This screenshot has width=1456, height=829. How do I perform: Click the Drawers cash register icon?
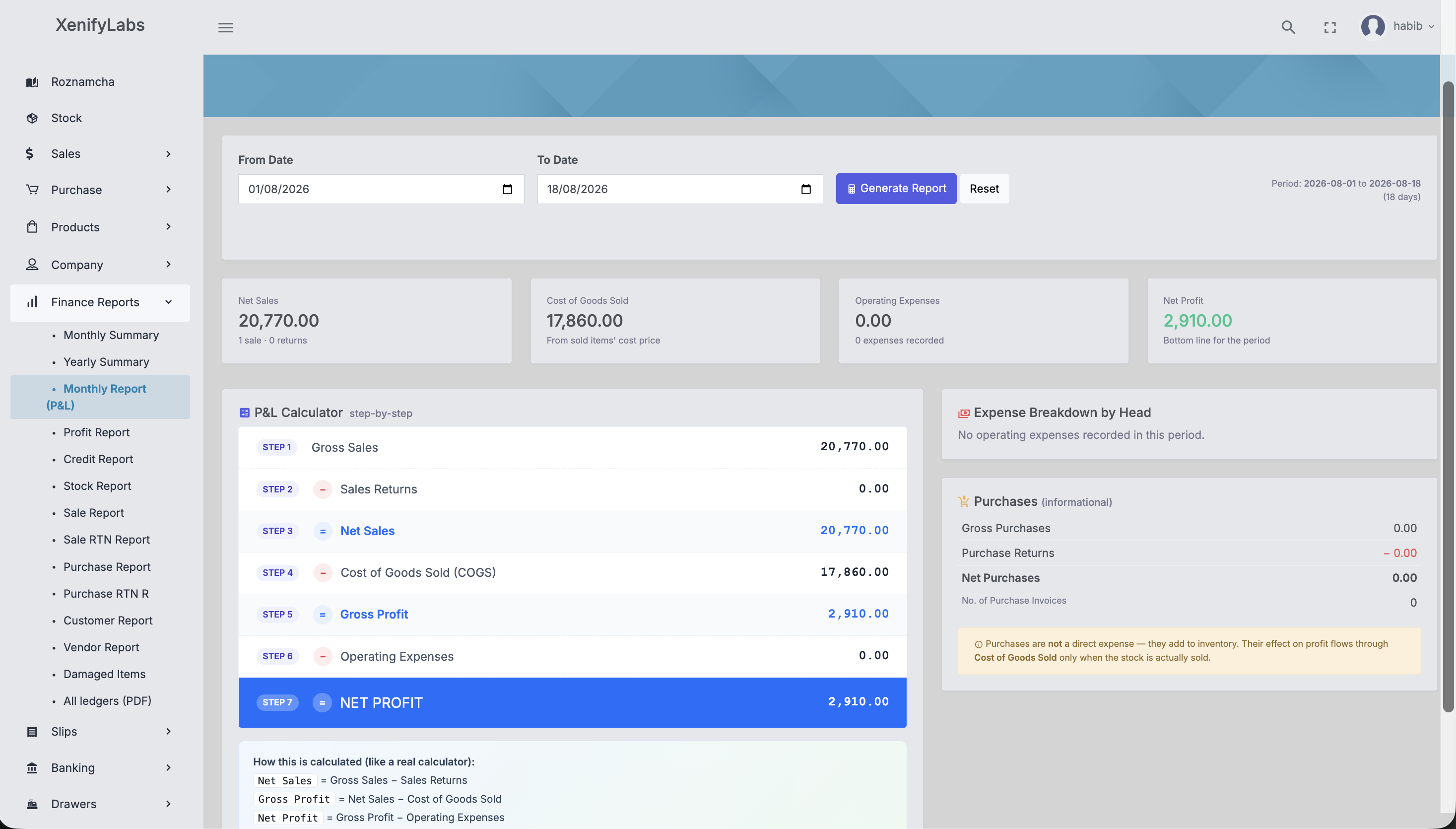[32, 804]
